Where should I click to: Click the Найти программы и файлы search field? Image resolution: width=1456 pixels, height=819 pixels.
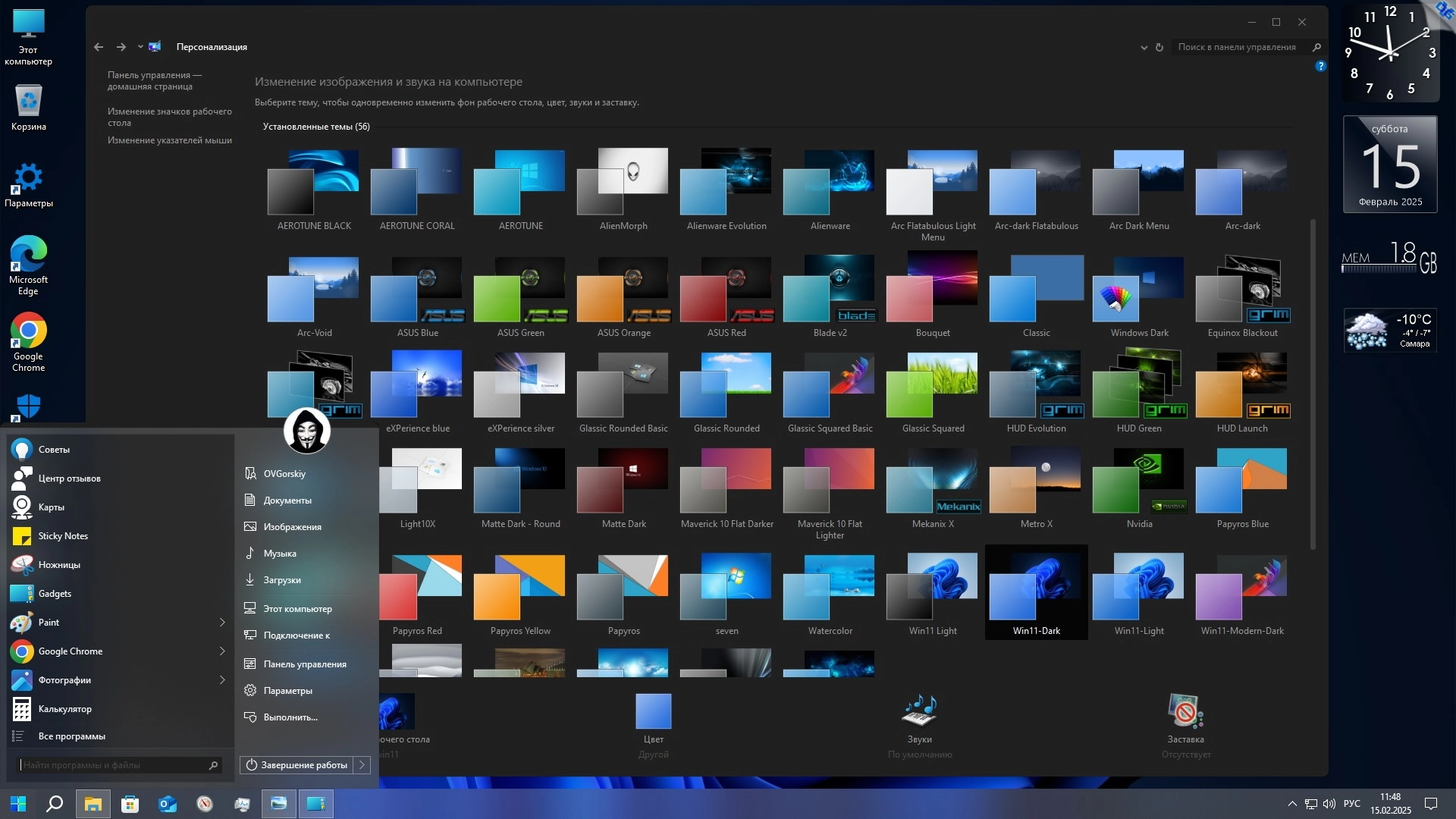point(114,765)
